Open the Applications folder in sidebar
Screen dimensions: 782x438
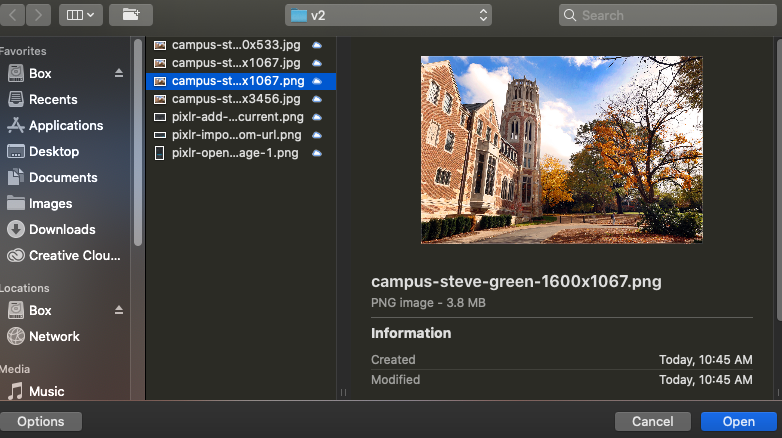(x=65, y=126)
